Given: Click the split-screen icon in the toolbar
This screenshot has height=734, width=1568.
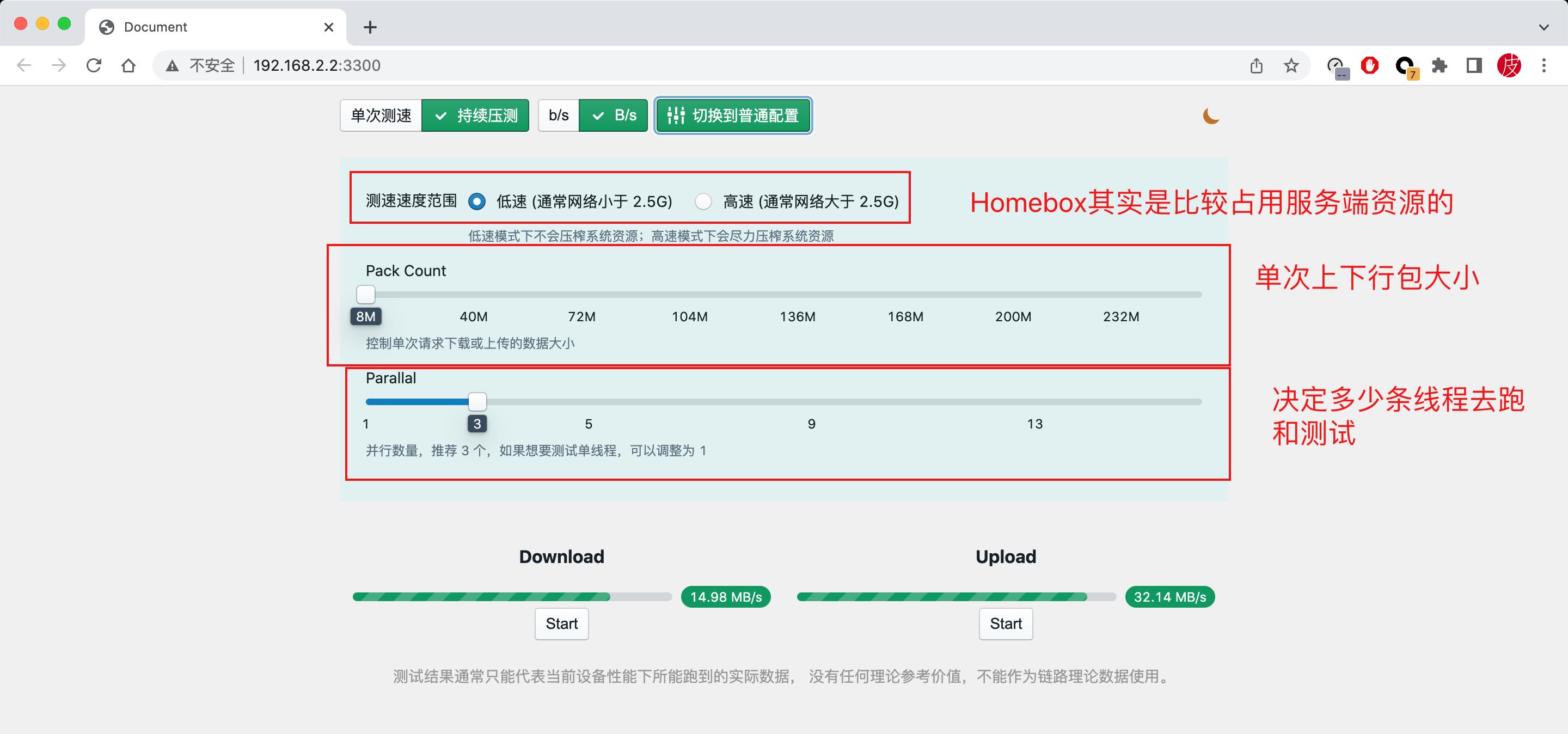Looking at the screenshot, I should pos(1474,65).
